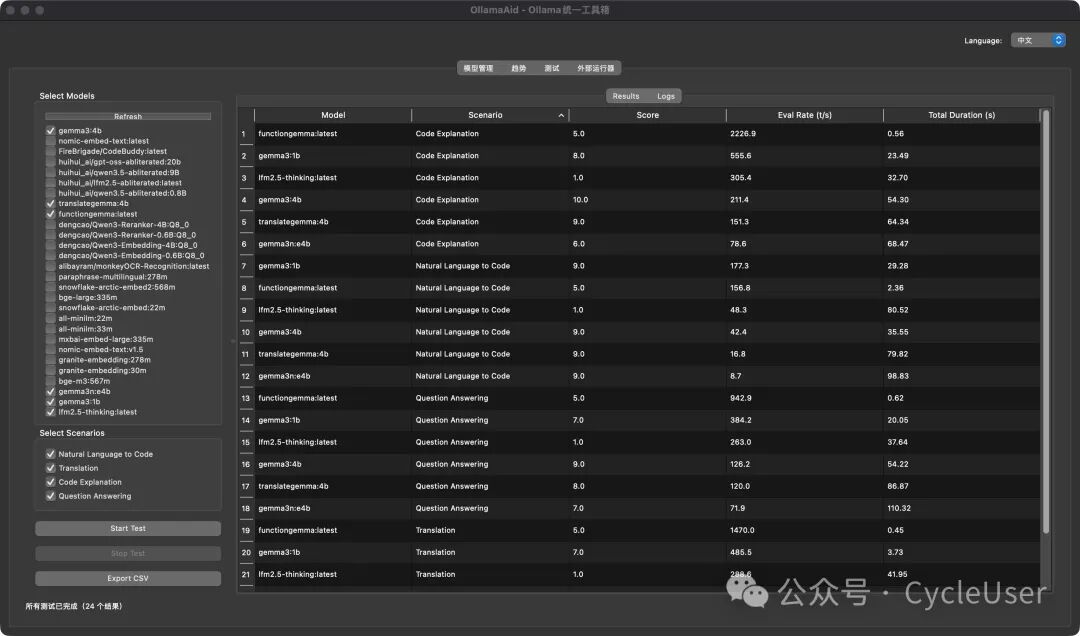The height and width of the screenshot is (636, 1080).
Task: Sort by the Model column header
Action: 333,115
